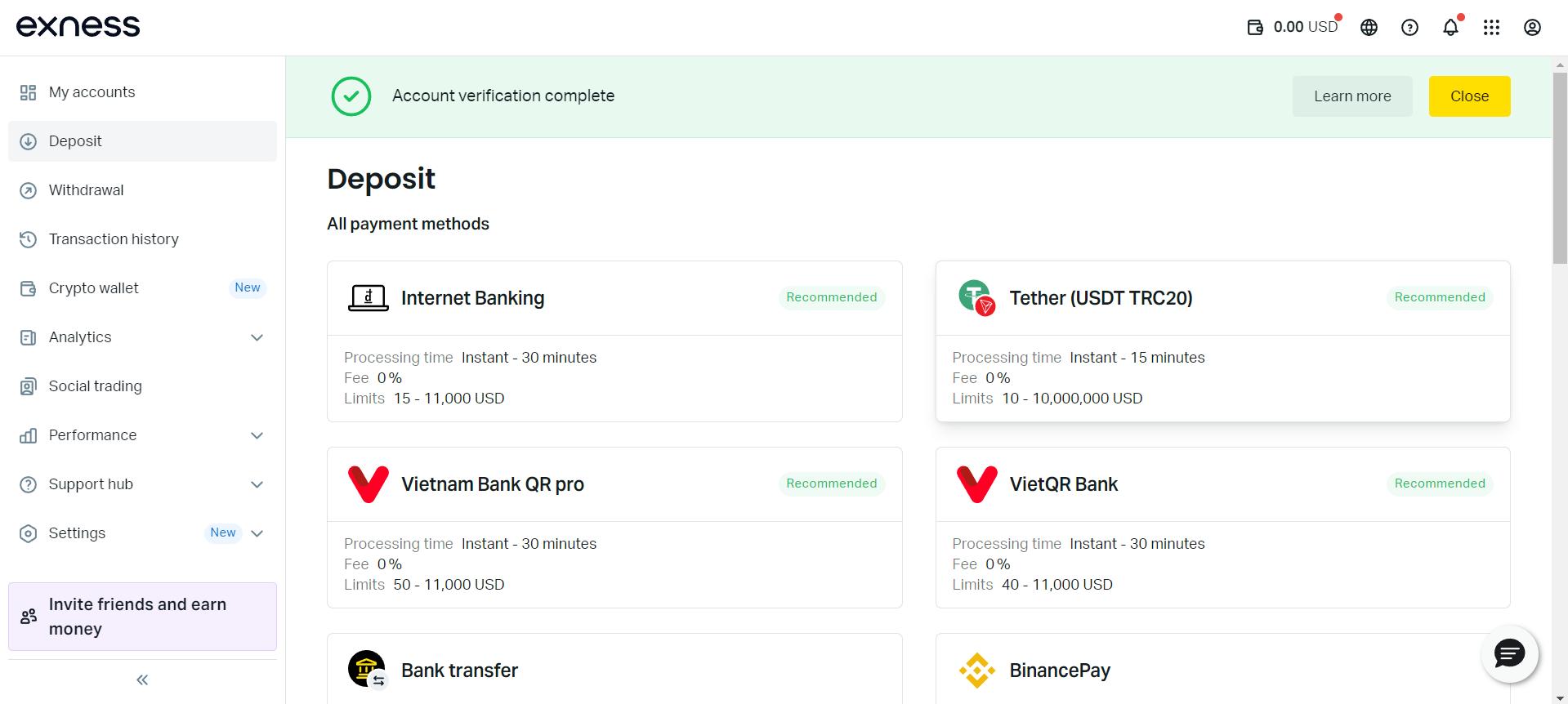Screen dimensions: 1568x704
Task: Click Recommended badge on VietQR Bank
Action: pos(1440,483)
